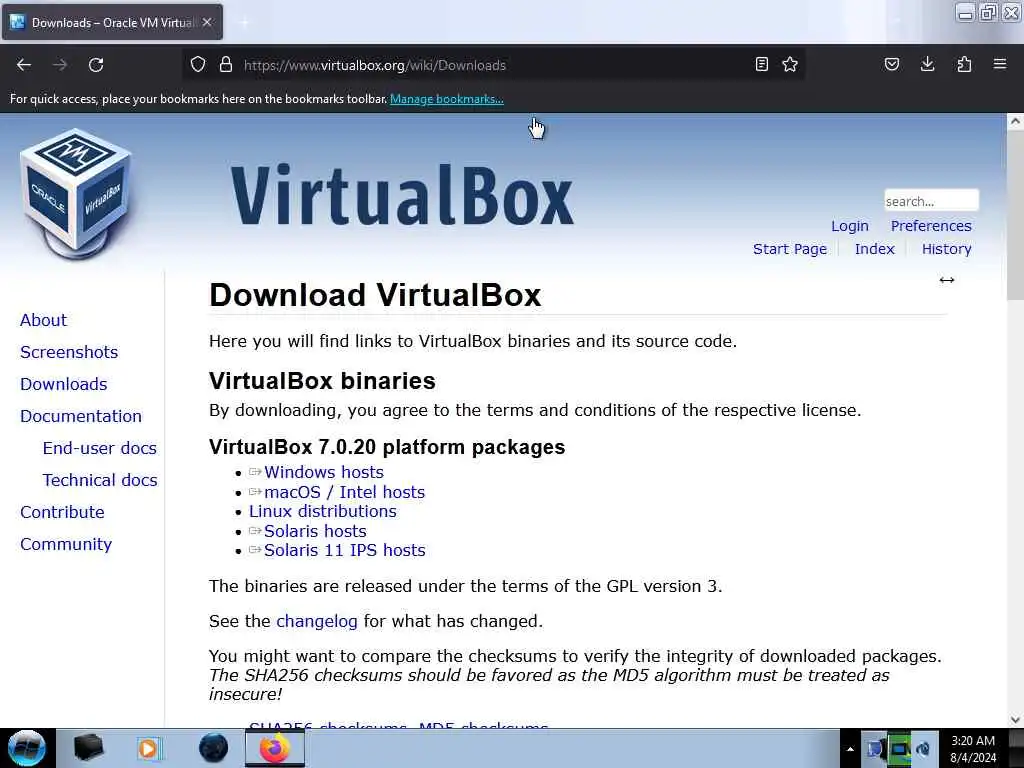The height and width of the screenshot is (768, 1024).
Task: Open the tracking protection shield icon
Action: (198, 65)
